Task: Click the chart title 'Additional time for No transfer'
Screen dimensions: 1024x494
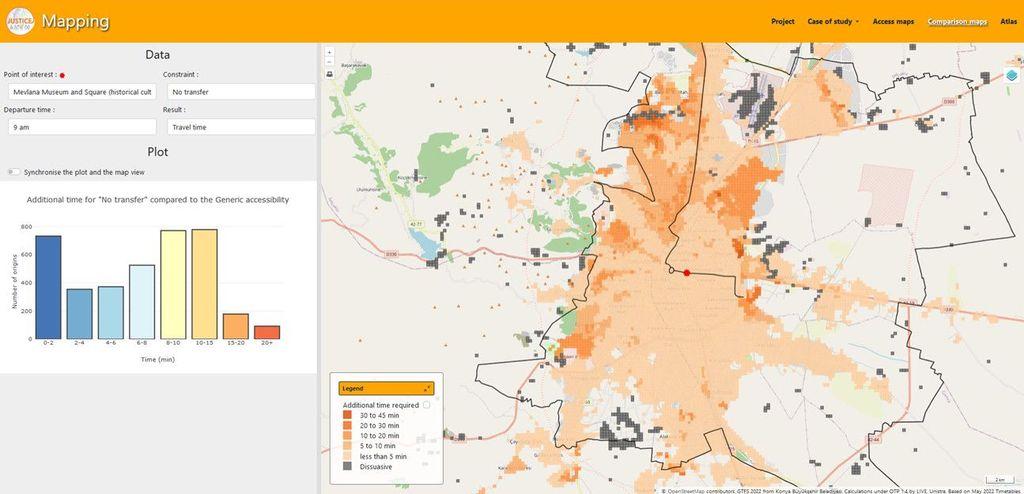Action: 157,200
